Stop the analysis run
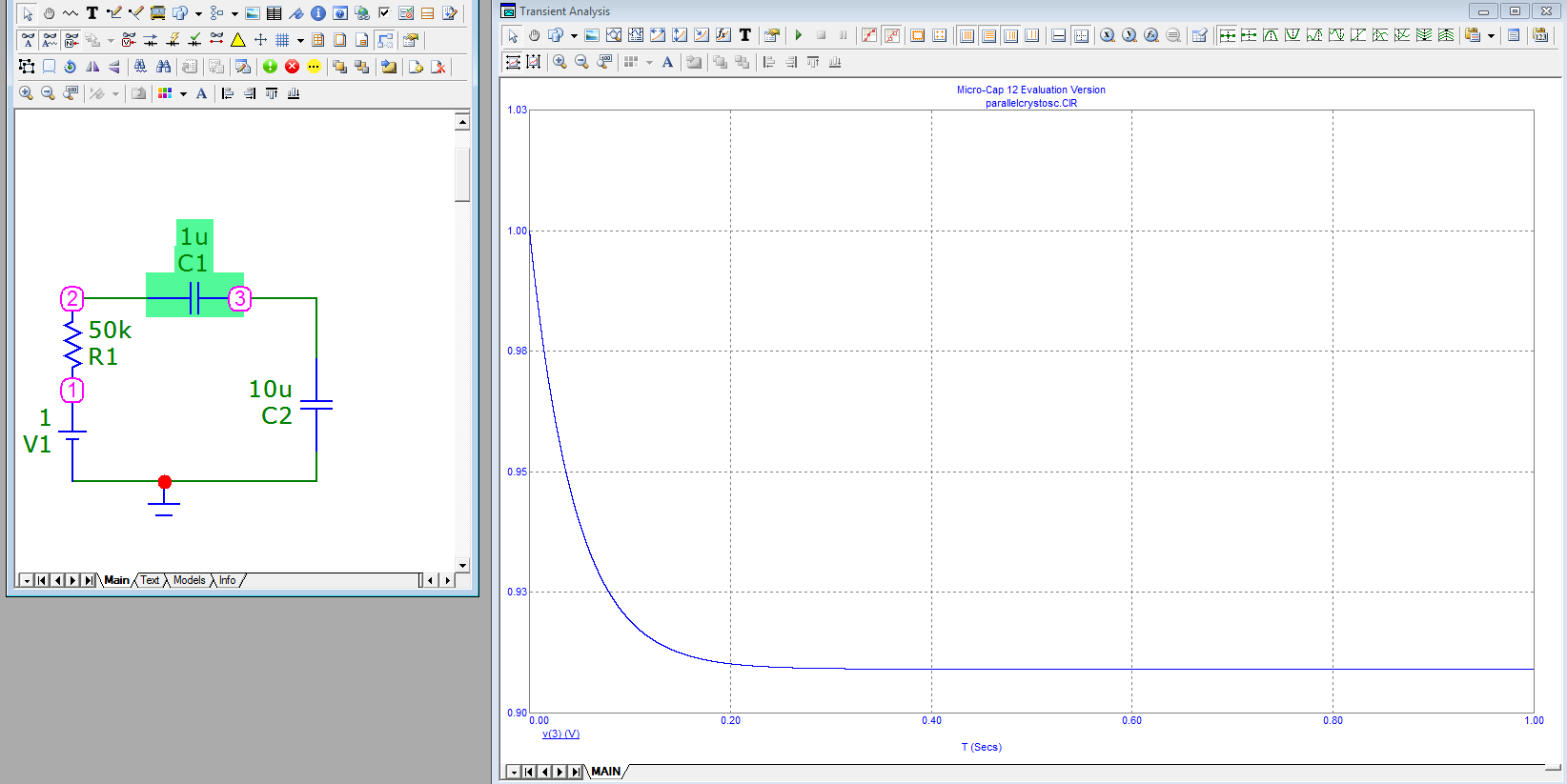 coord(821,35)
